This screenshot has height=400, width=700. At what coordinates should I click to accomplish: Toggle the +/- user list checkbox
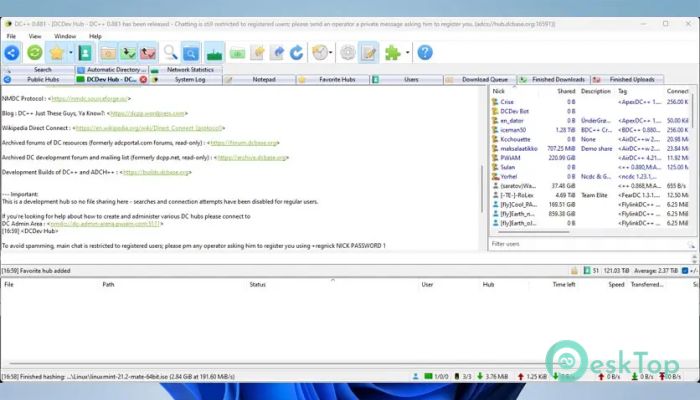pos(685,271)
